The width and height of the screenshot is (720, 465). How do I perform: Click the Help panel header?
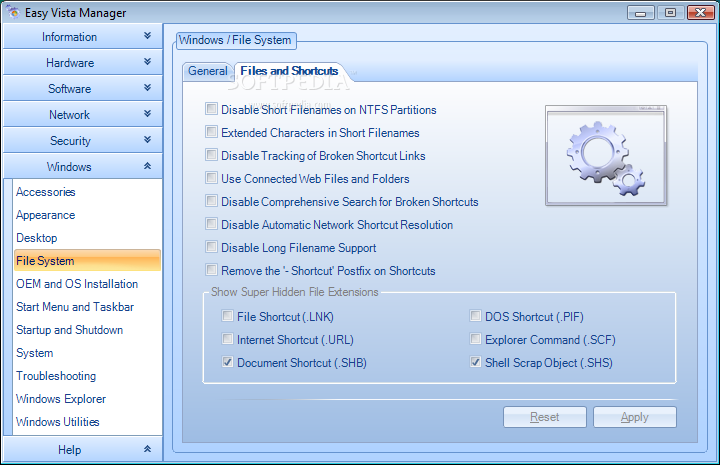83,449
